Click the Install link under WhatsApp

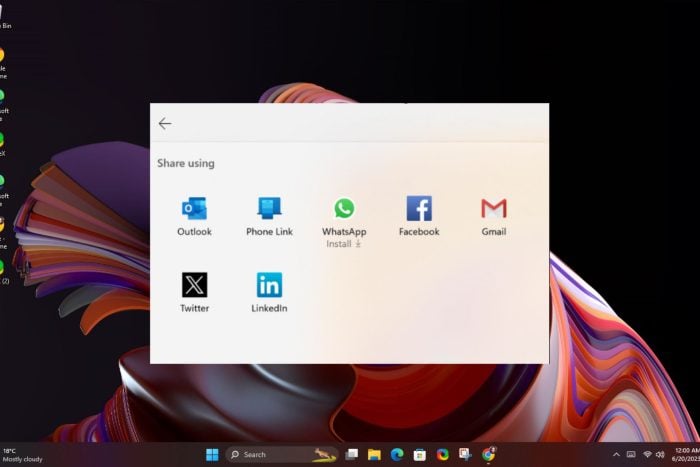click(343, 243)
